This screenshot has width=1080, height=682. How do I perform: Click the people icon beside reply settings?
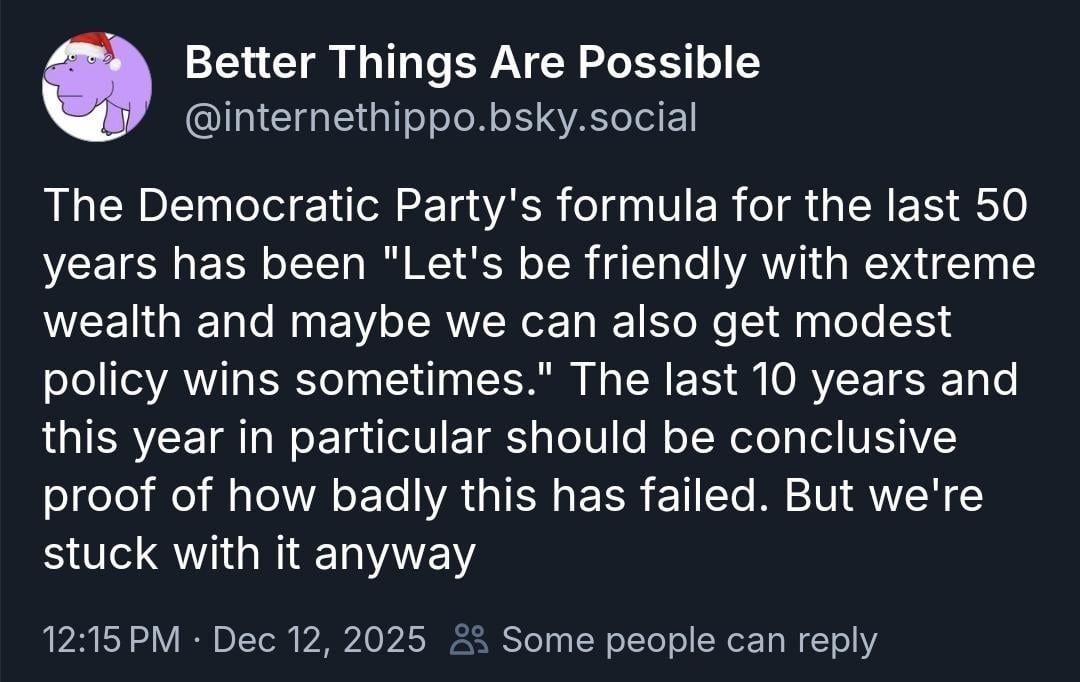[x=470, y=639]
